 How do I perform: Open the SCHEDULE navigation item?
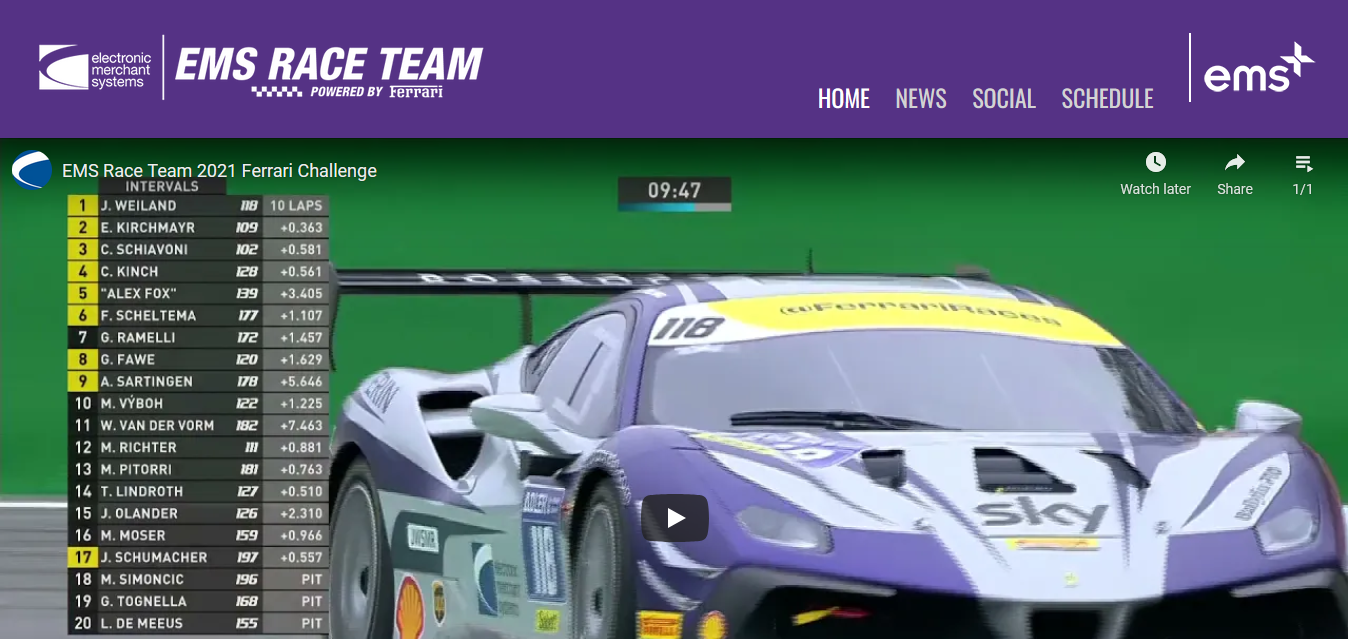tap(1107, 98)
